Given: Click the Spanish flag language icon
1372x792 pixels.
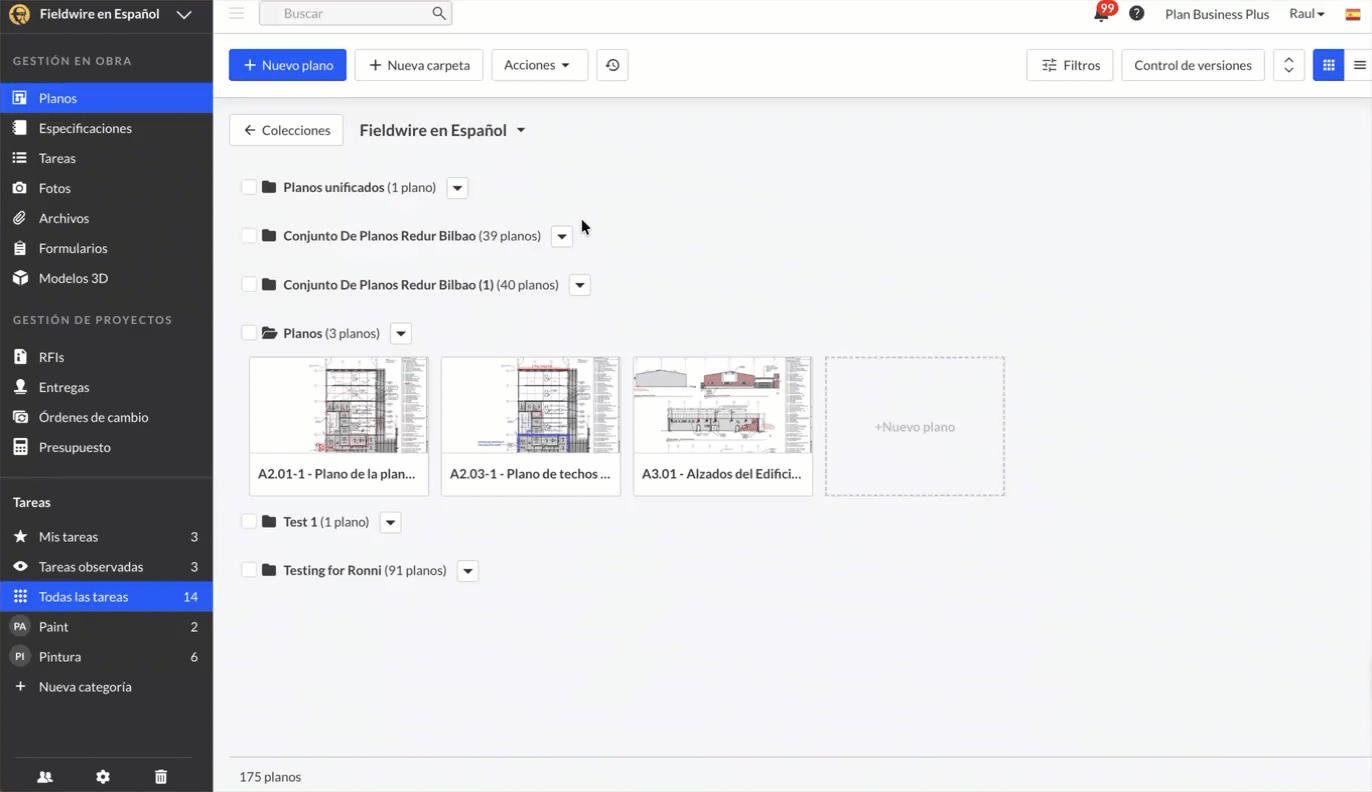Looking at the screenshot, I should (x=1353, y=15).
